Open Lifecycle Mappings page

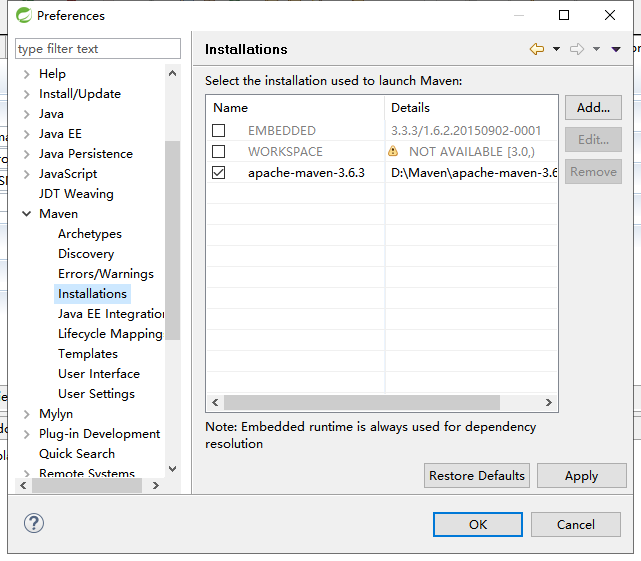110,334
